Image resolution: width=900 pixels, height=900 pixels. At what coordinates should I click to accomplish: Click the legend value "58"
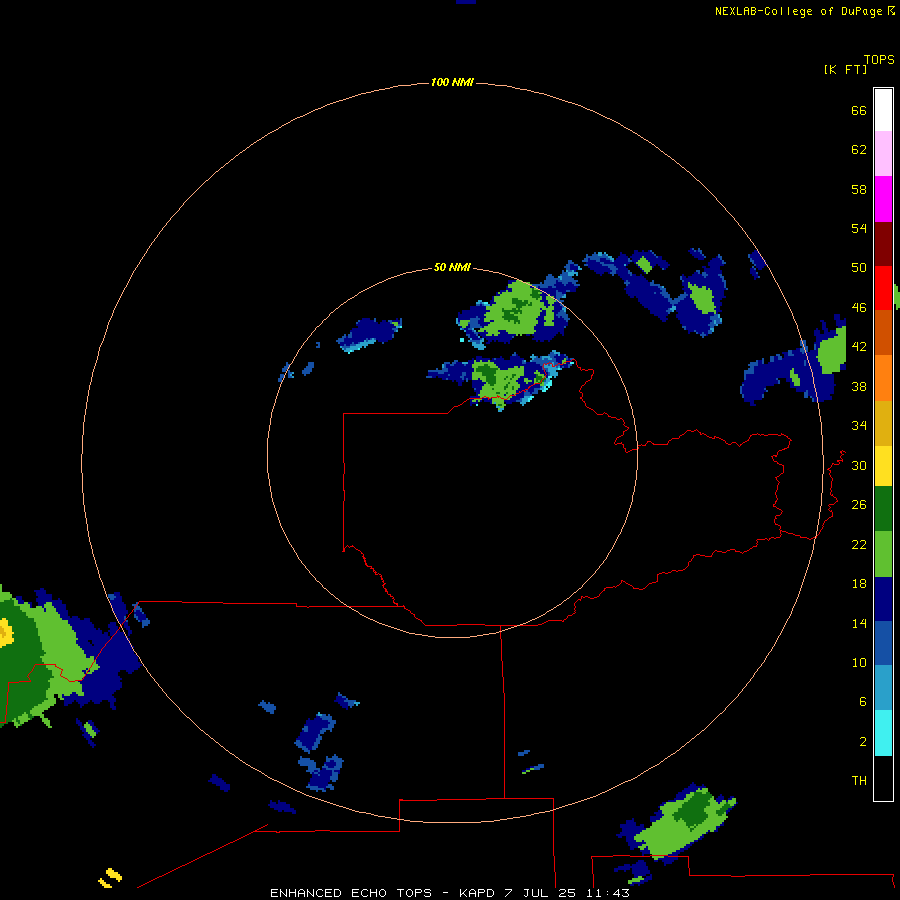coord(859,189)
